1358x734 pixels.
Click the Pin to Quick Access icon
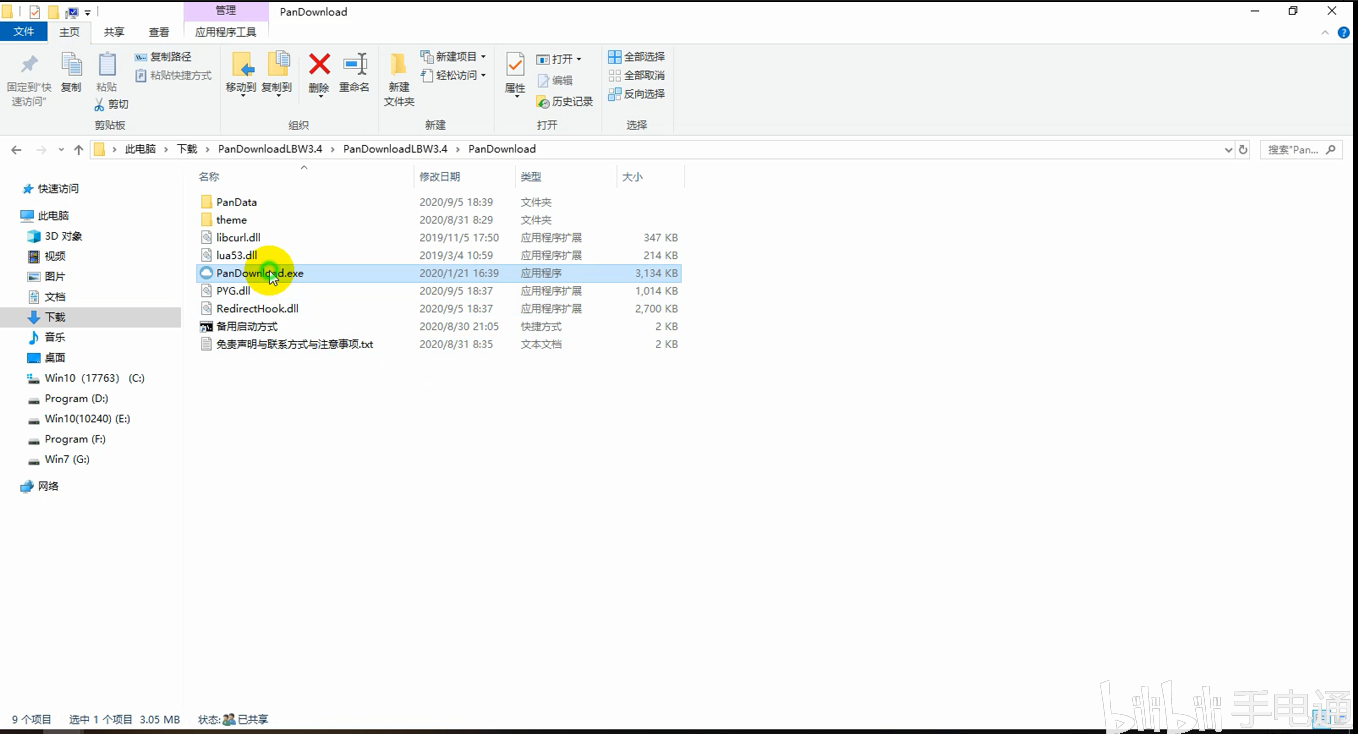[29, 65]
